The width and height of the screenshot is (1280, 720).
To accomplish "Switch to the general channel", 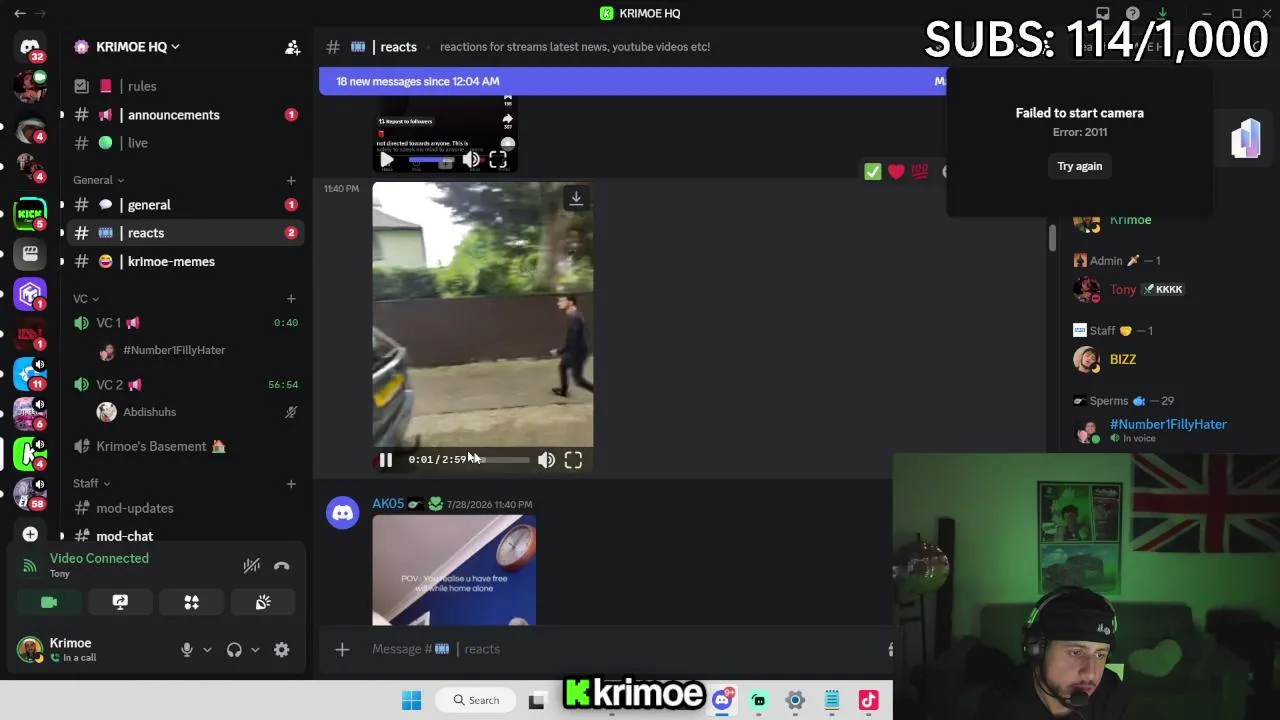I will click(186, 205).
